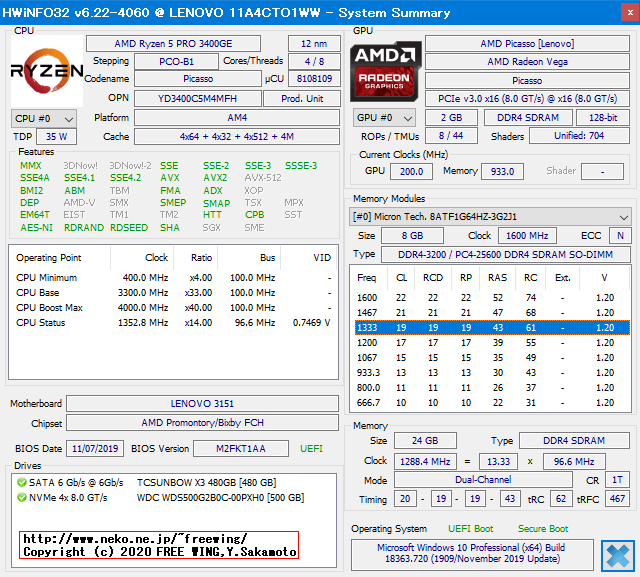Click the command rate 1T field
This screenshot has height=577, width=640.
tap(617, 480)
